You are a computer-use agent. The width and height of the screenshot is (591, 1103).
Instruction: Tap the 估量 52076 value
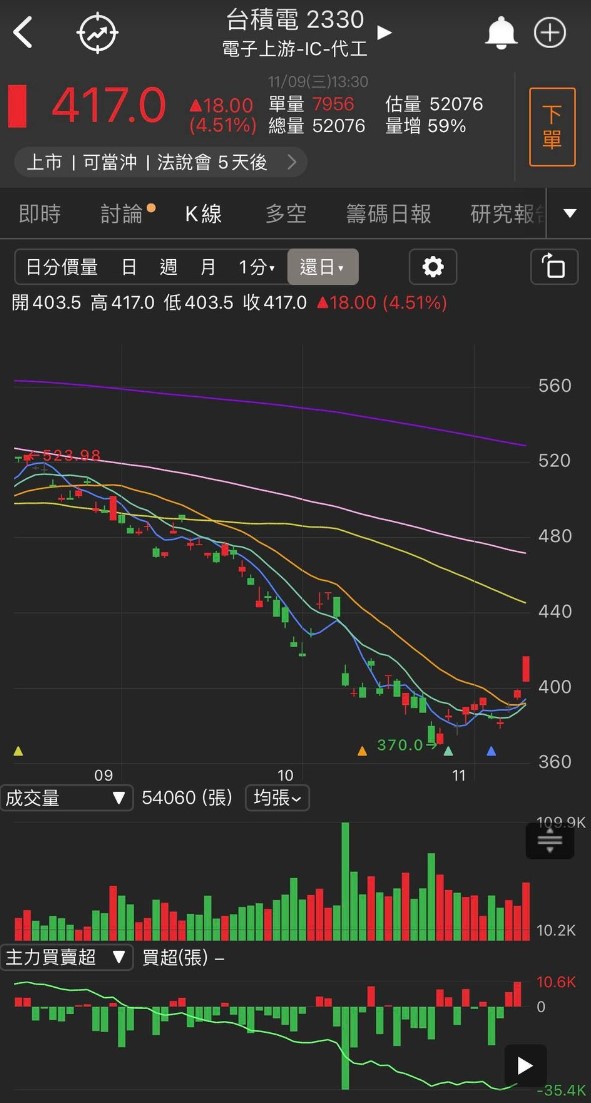pos(434,104)
